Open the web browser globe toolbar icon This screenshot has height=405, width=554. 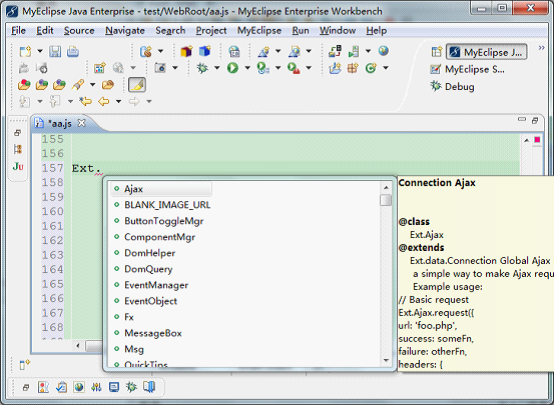(383, 51)
